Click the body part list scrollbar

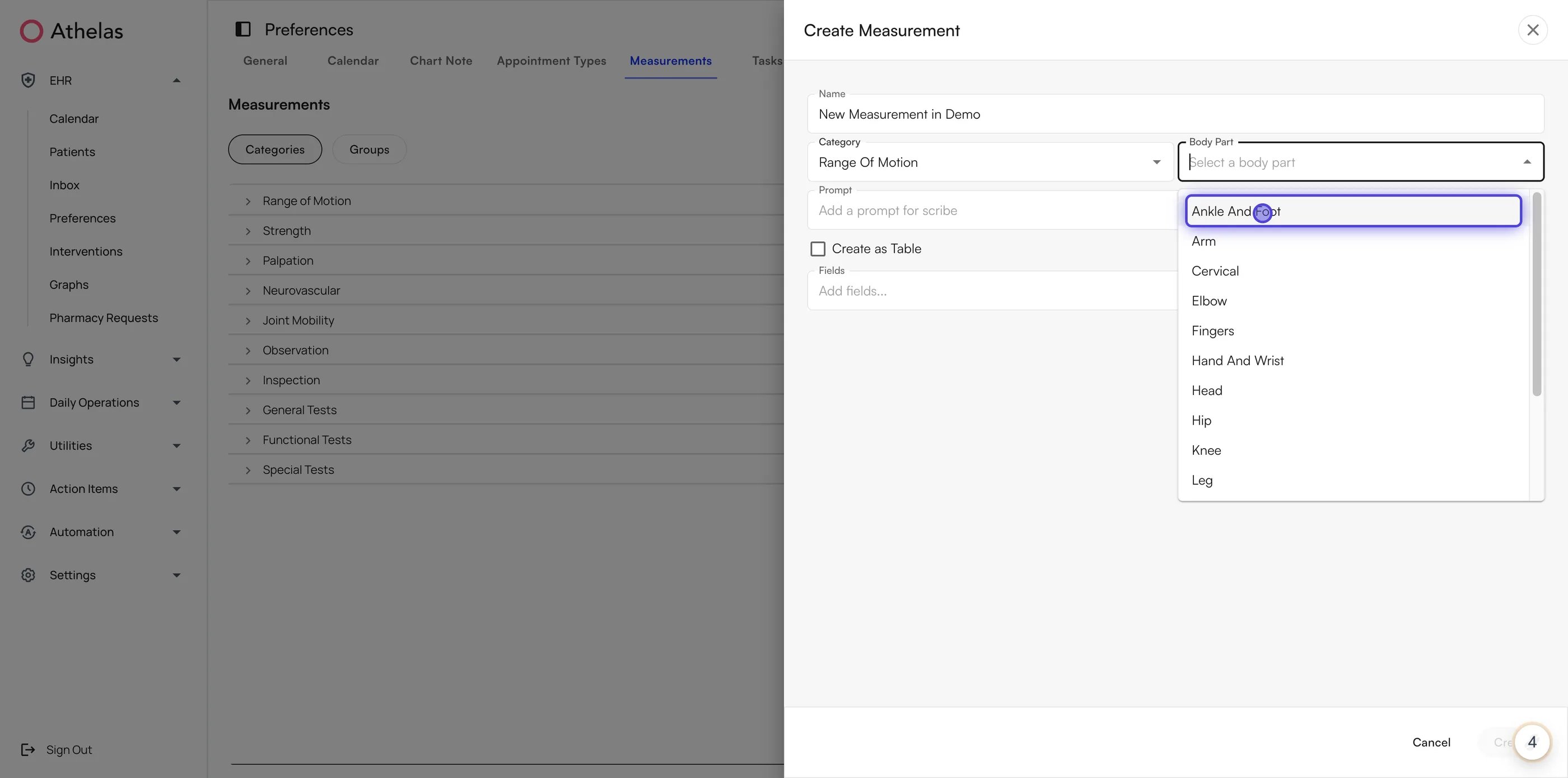pos(1536,294)
